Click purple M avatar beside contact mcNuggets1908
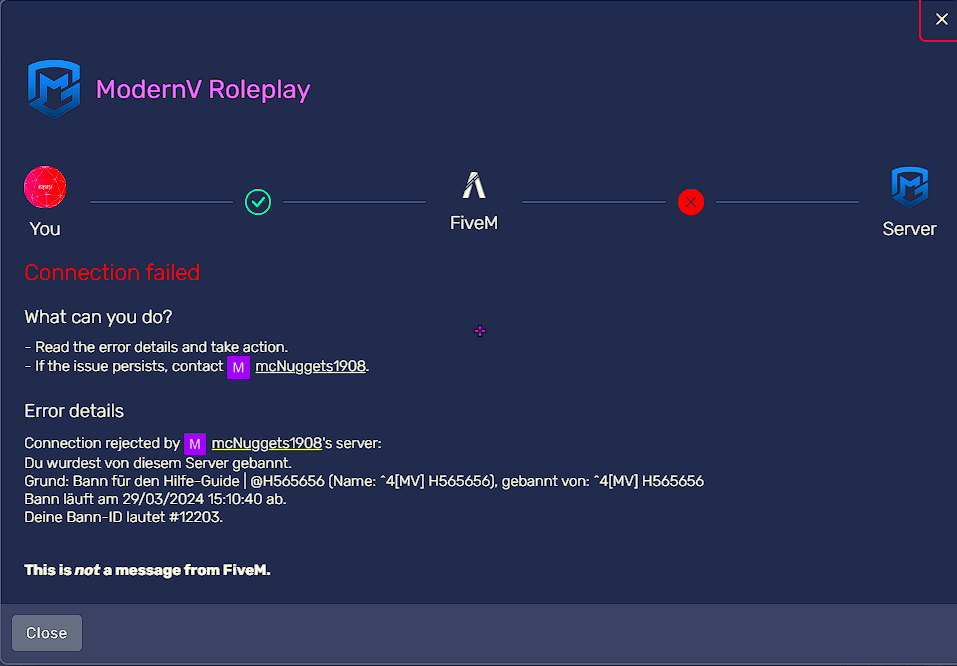957x666 pixels. pos(239,367)
